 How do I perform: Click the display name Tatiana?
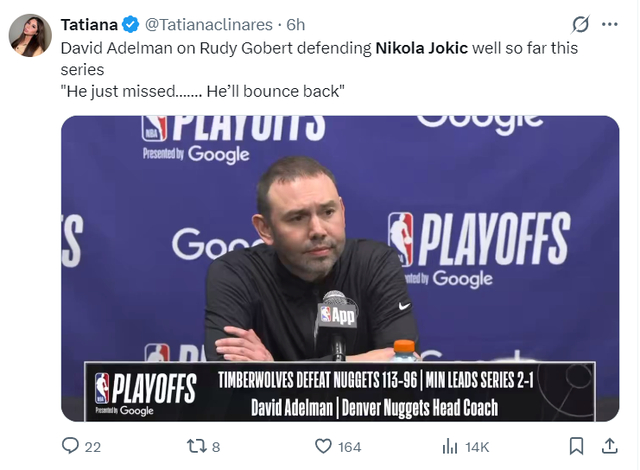pyautogui.click(x=88, y=24)
